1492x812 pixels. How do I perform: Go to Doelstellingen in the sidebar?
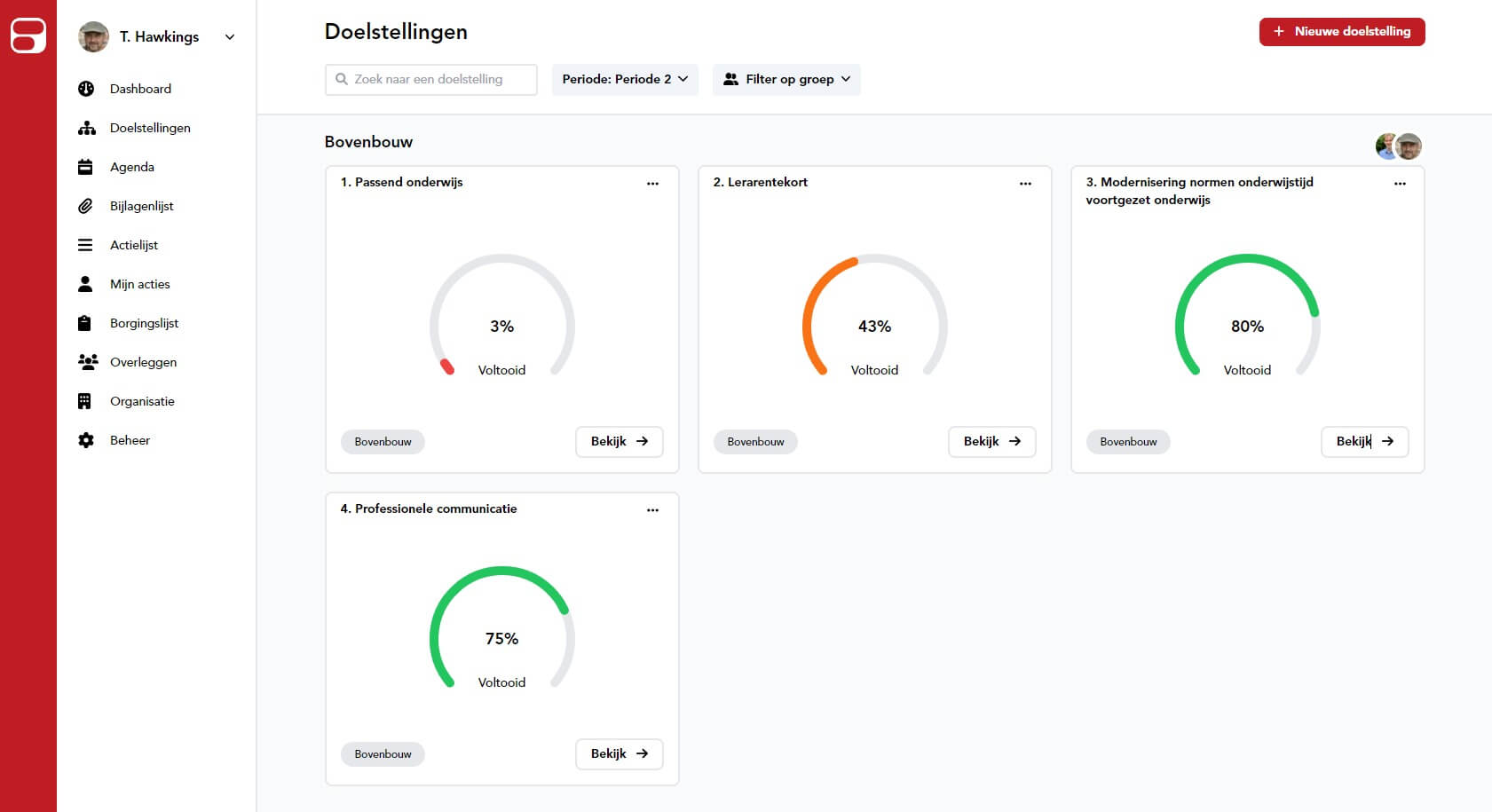(150, 128)
